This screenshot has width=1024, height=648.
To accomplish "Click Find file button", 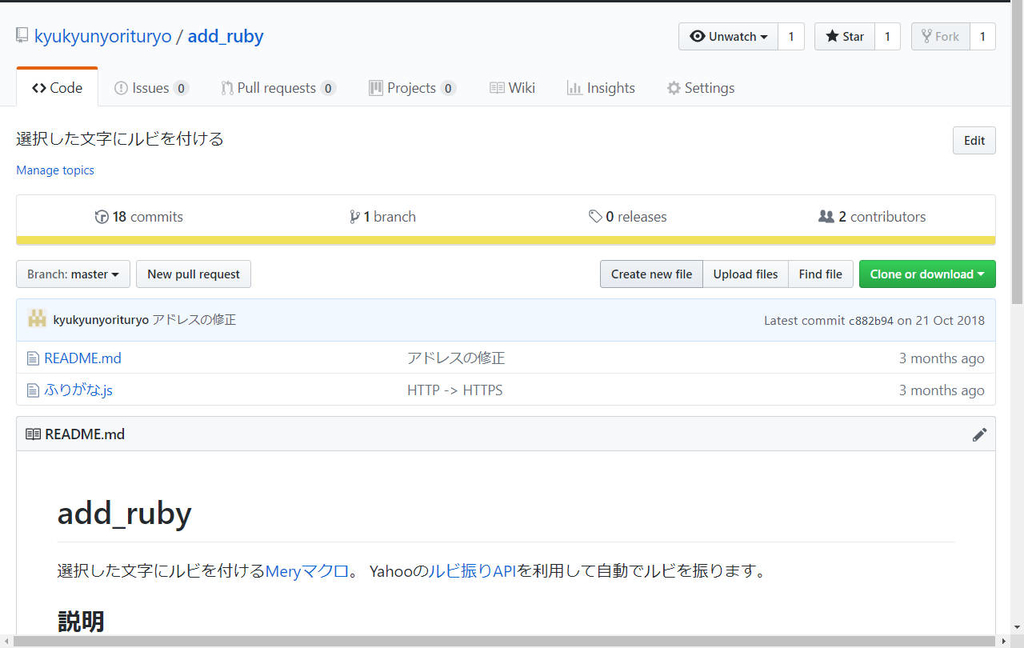I will [x=820, y=274].
